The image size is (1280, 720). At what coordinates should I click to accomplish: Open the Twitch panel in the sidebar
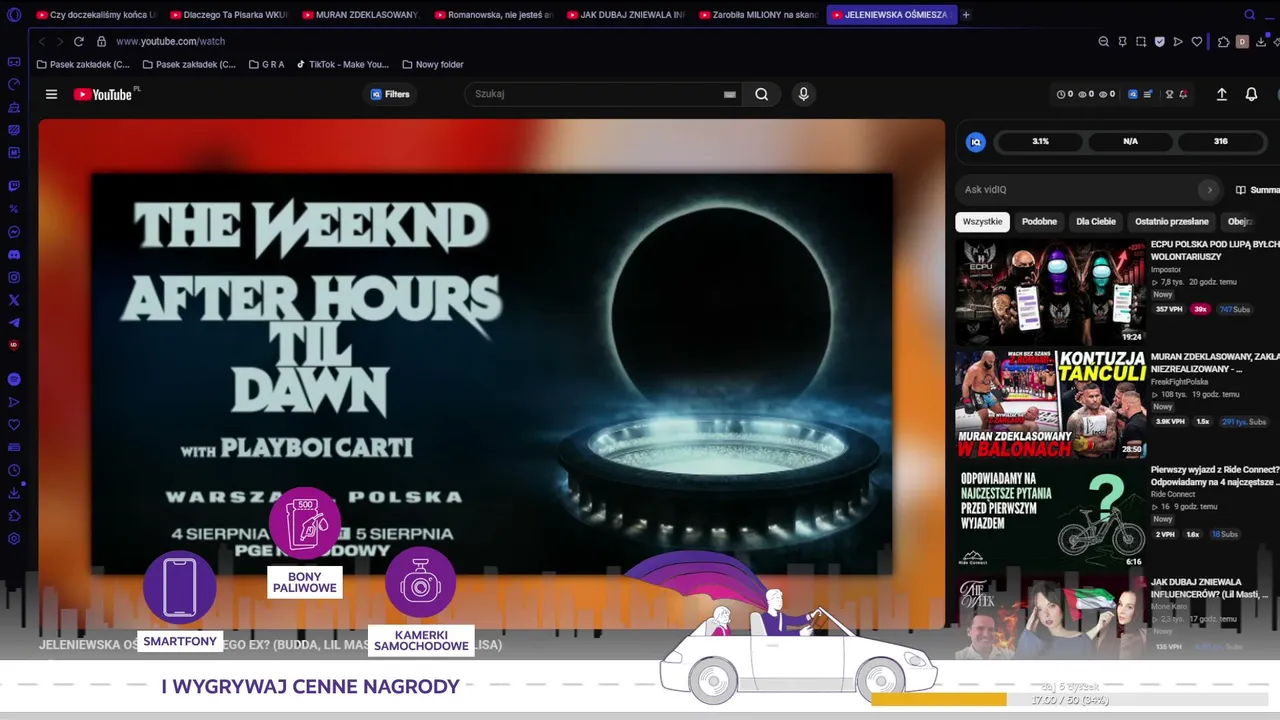[x=14, y=186]
